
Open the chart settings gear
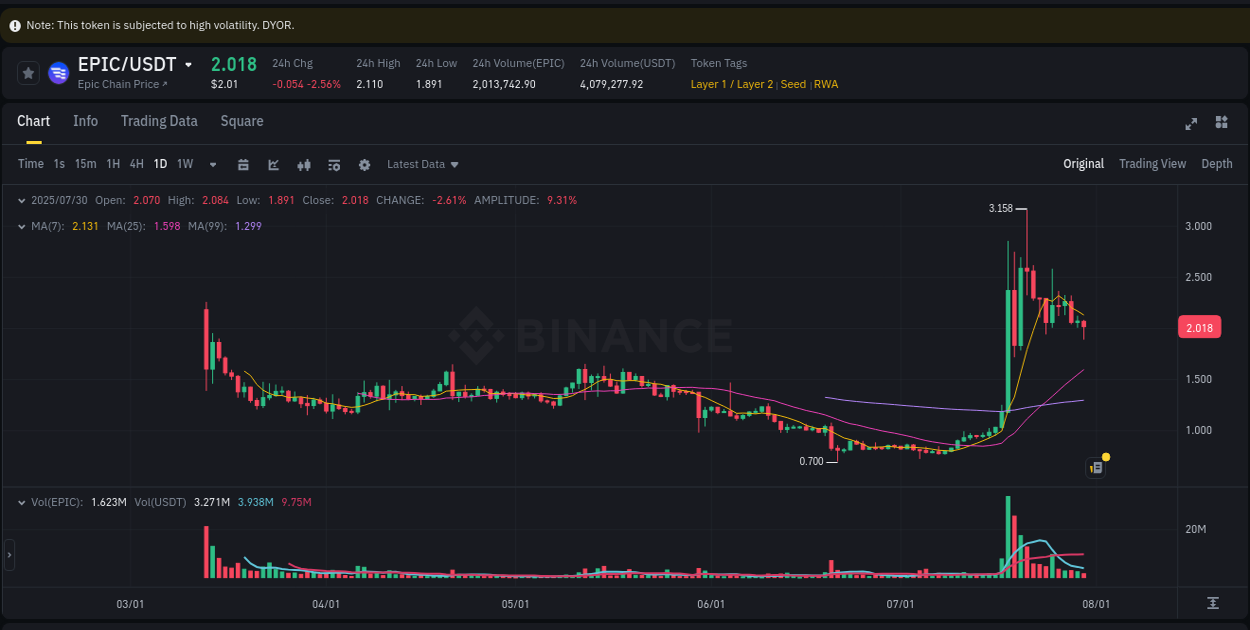pos(364,164)
